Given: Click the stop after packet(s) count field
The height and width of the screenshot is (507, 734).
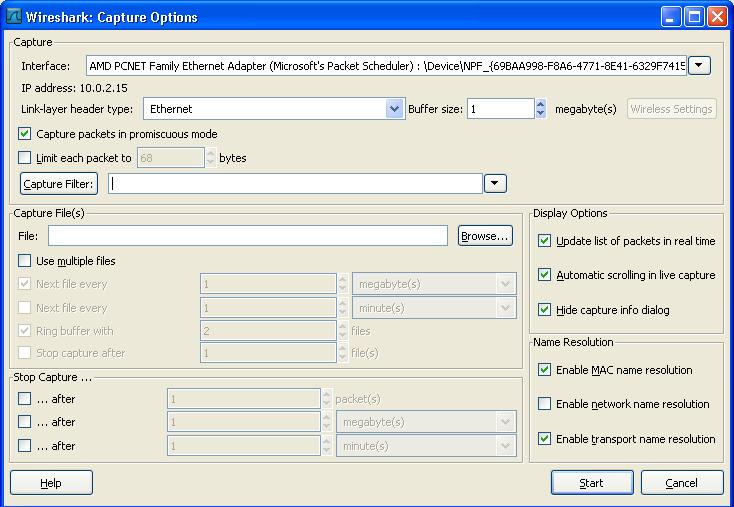Looking at the screenshot, I should pos(243,399).
